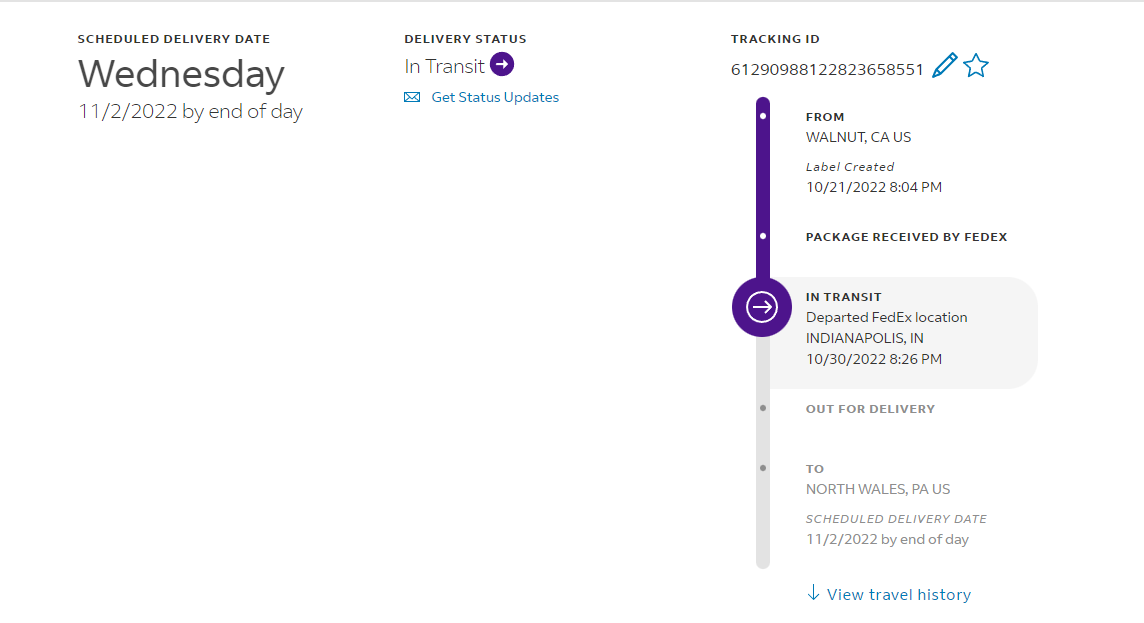1144x623 pixels.
Task: Click the From timeline dot
Action: 763,117
